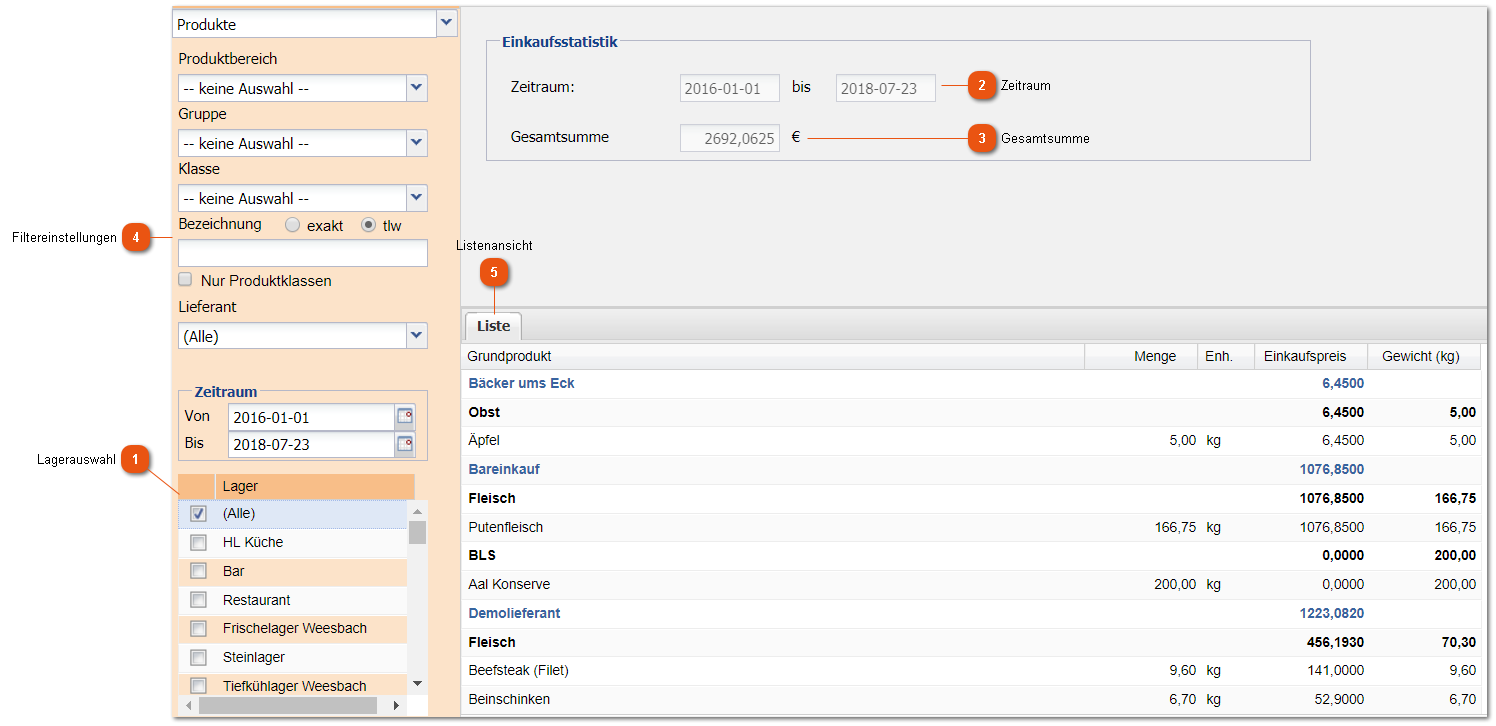Check the Tiefkühllager Weesbach checkbox
This screenshot has height=726, width=1496.
click(x=198, y=686)
